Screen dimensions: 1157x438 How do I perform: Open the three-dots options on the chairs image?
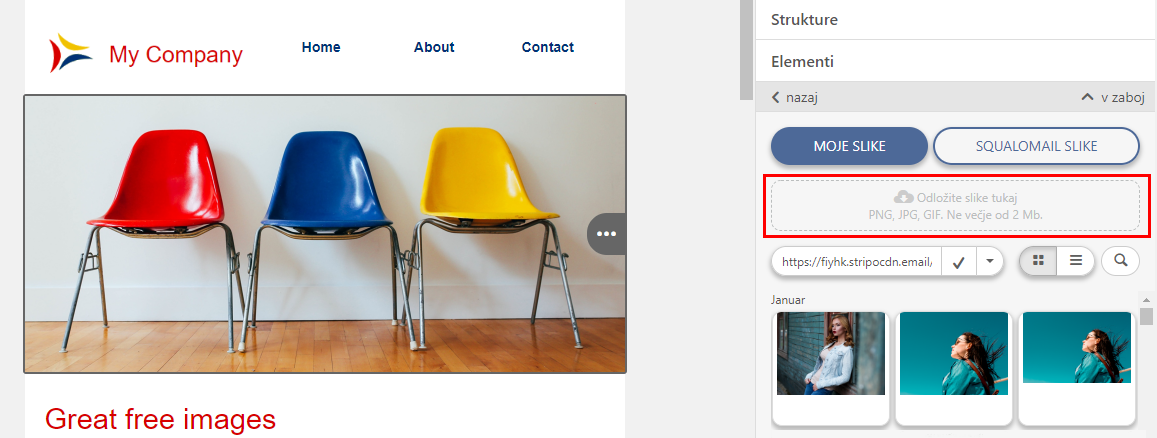pyautogui.click(x=607, y=234)
